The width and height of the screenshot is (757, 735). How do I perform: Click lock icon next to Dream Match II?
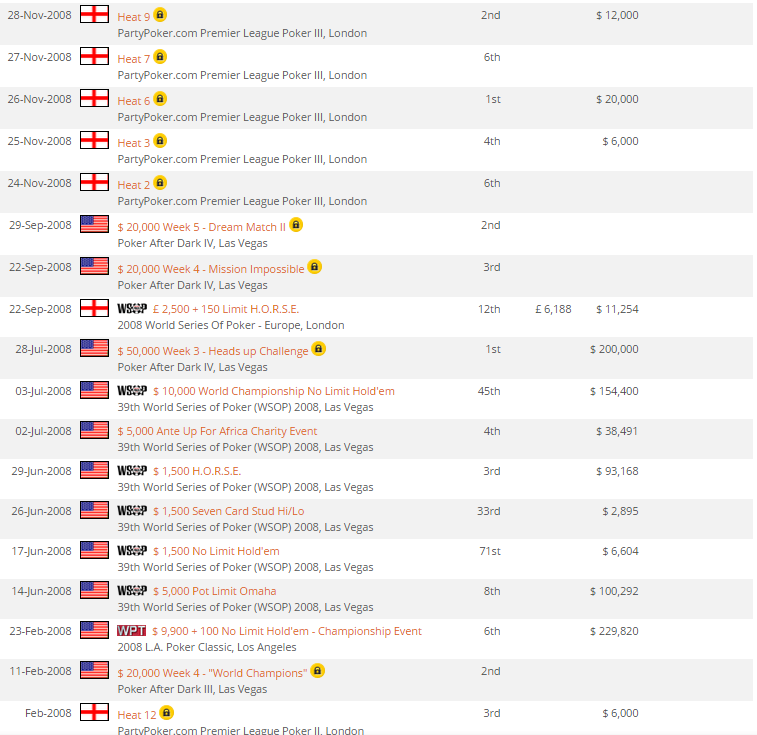pyautogui.click(x=296, y=225)
